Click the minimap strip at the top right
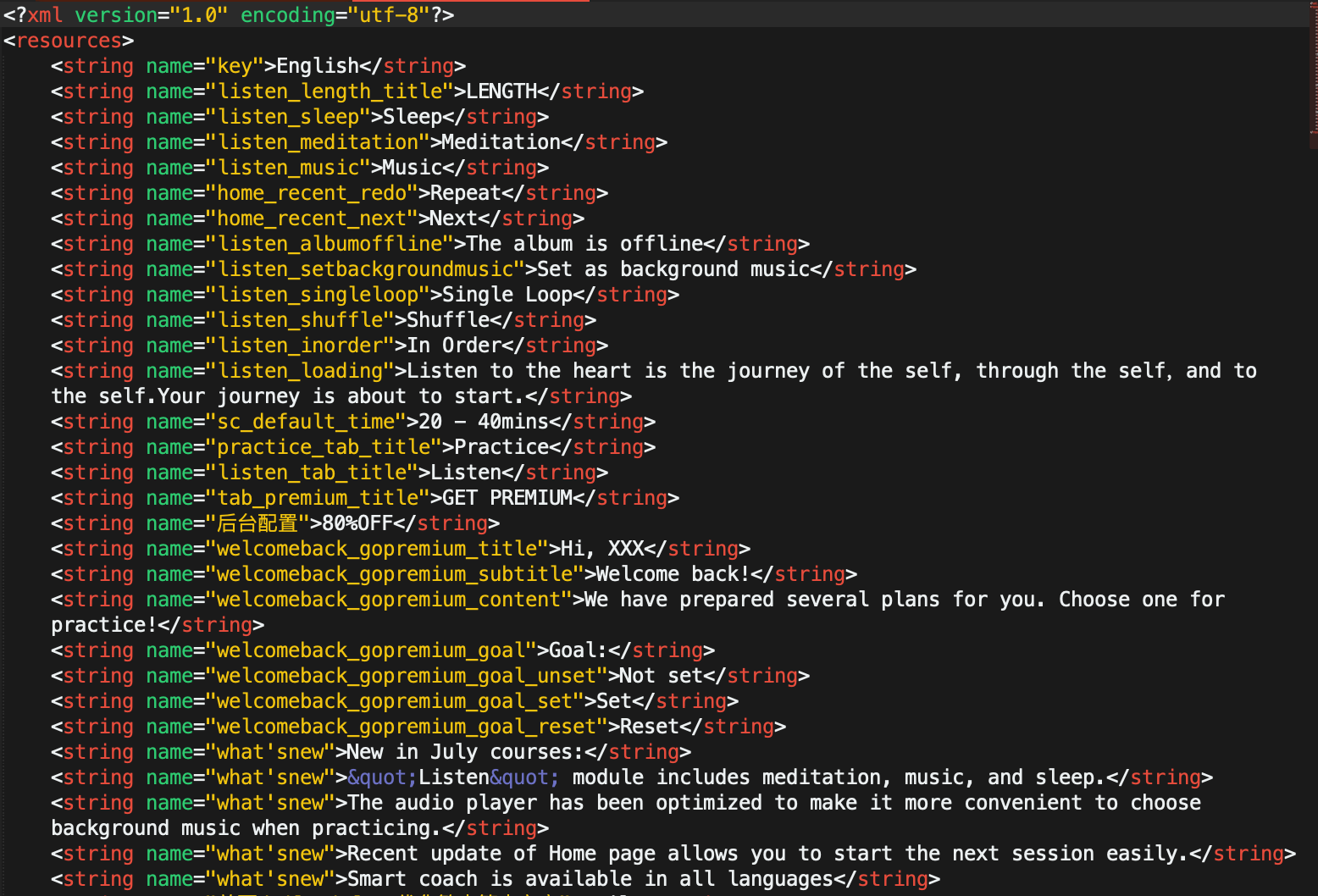Viewport: 1318px width, 896px height. 1313,76
